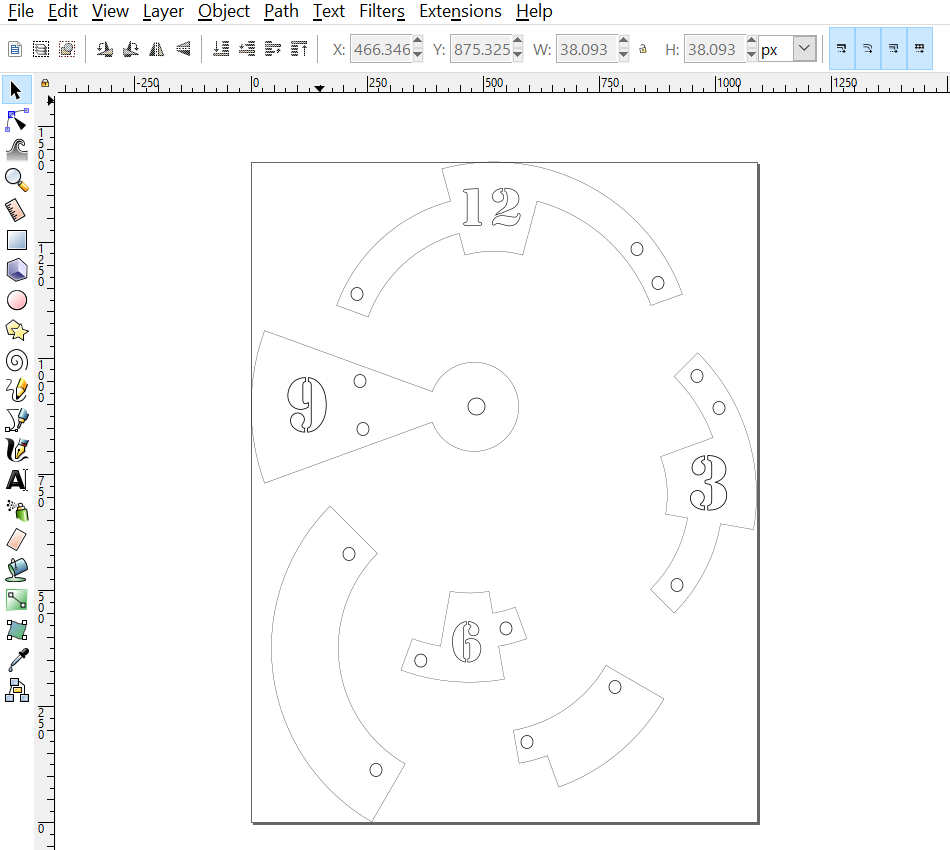Click the Flip horizontal button

tap(157, 48)
